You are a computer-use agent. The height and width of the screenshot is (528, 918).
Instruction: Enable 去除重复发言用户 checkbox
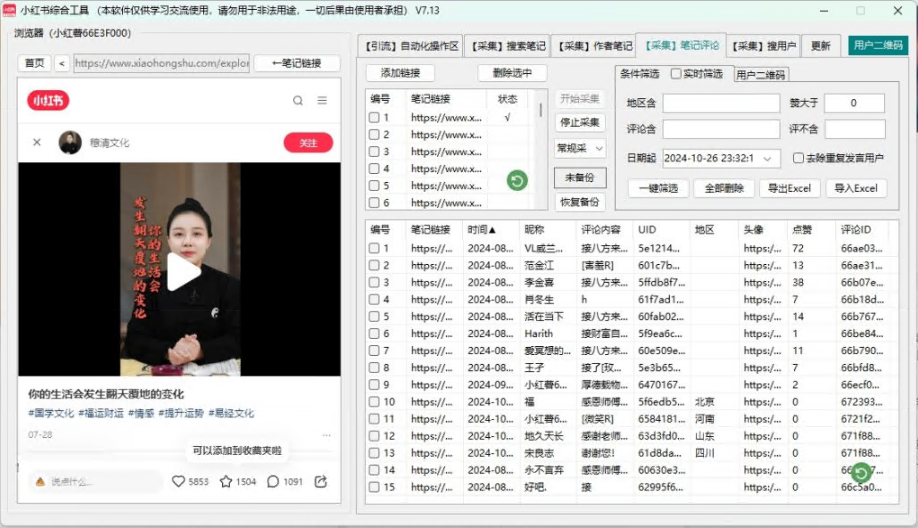pos(798,158)
